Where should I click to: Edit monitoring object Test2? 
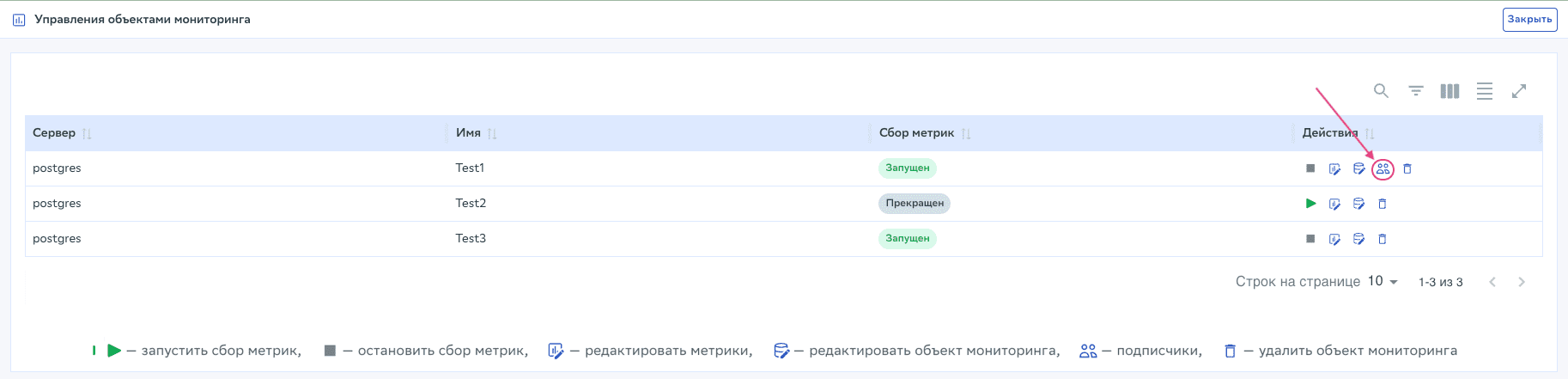tap(1358, 204)
